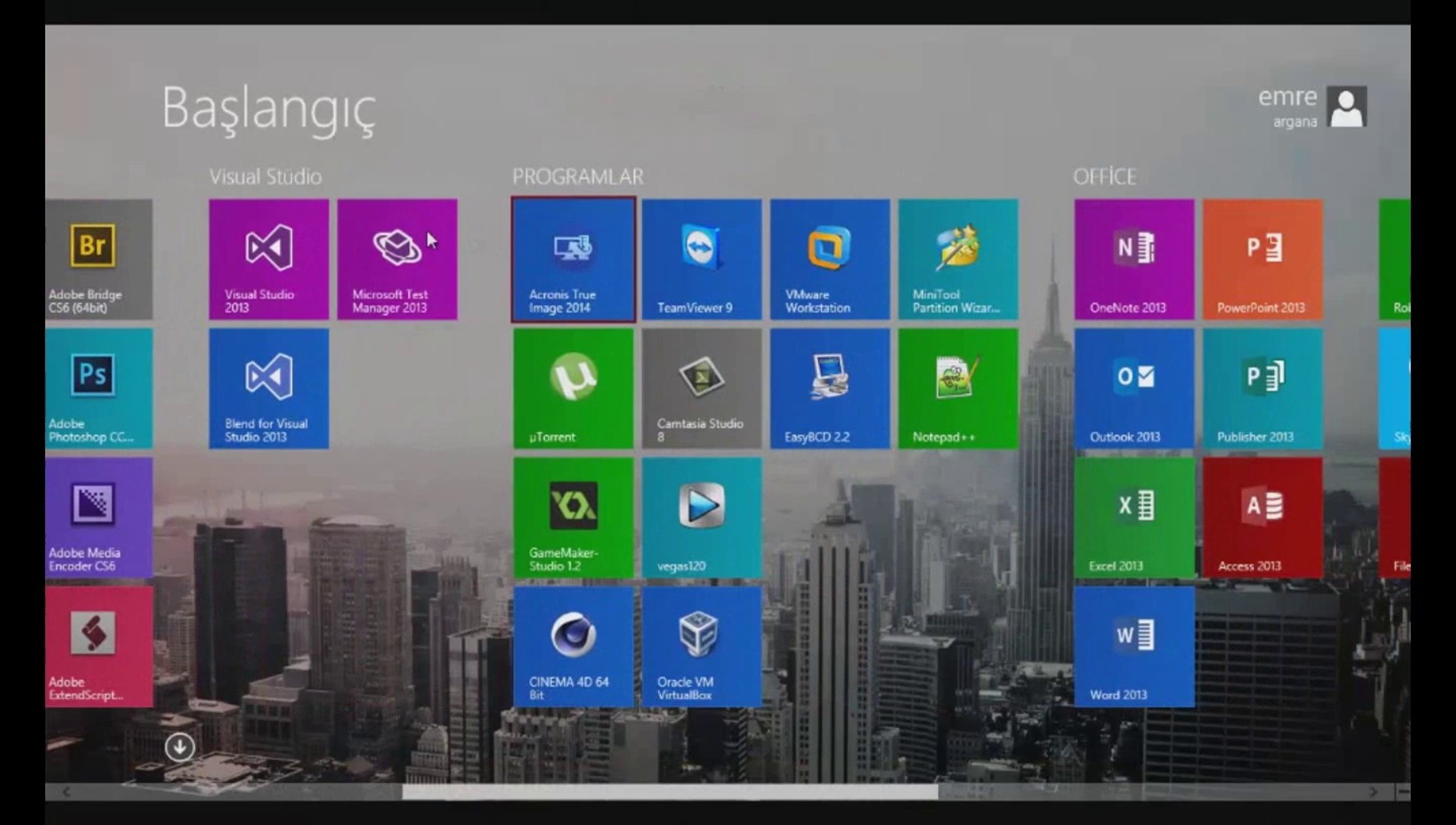Launch OneNote 2013 tile

point(1134,260)
